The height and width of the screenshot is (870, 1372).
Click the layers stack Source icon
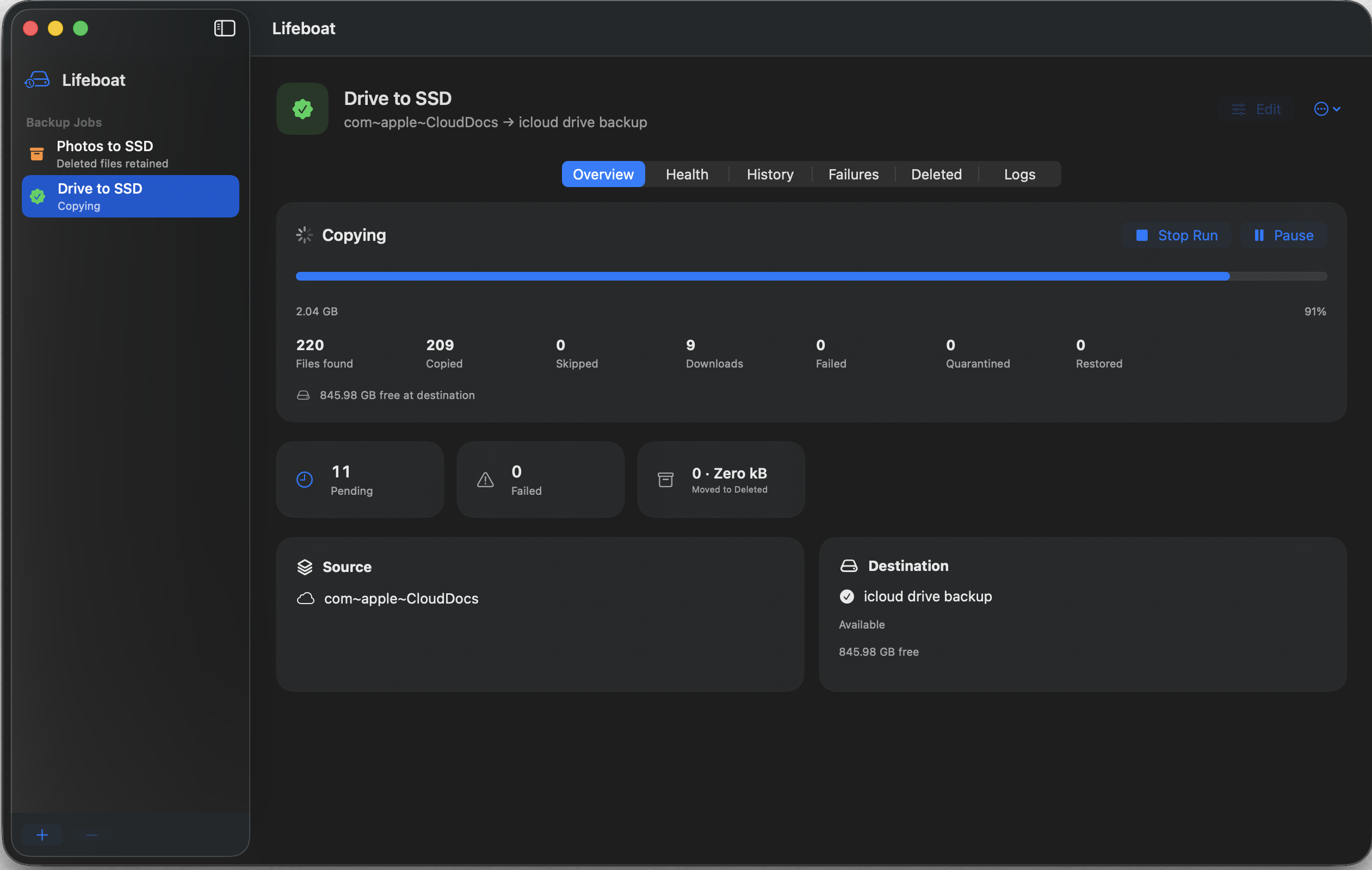[305, 567]
